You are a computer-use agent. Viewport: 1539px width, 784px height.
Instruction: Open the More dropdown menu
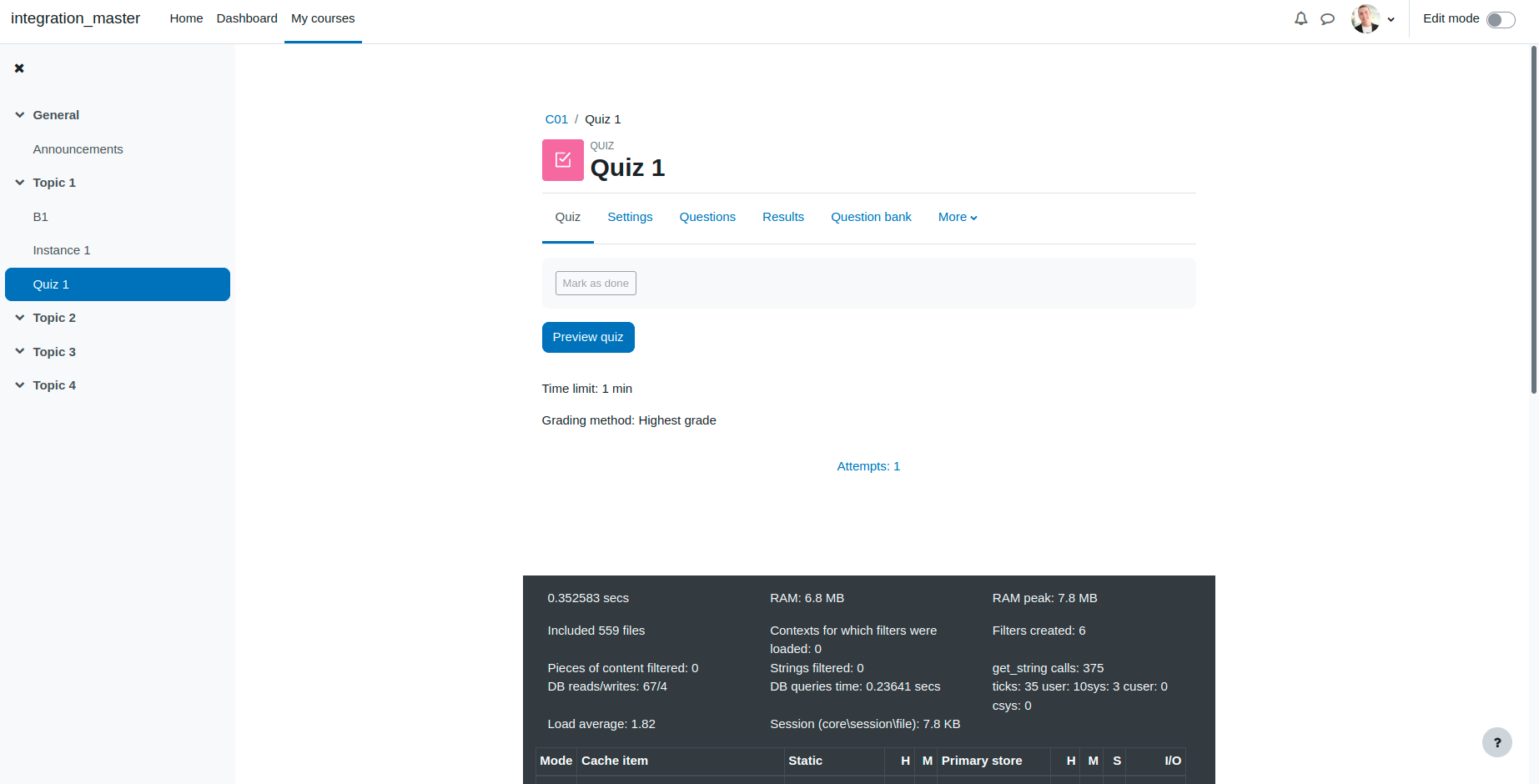[x=958, y=217]
